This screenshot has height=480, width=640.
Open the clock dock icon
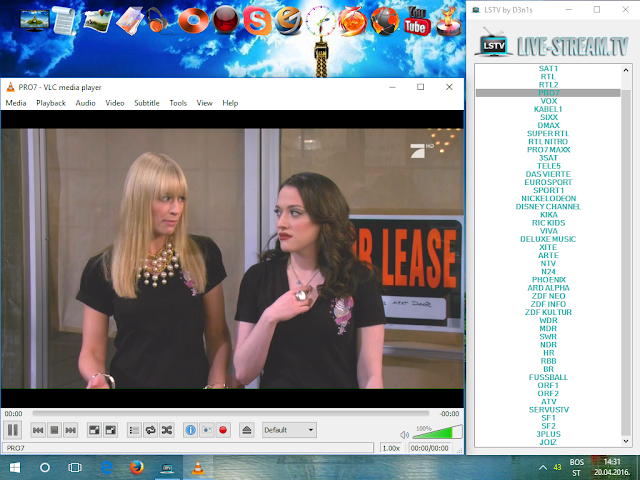(321, 20)
